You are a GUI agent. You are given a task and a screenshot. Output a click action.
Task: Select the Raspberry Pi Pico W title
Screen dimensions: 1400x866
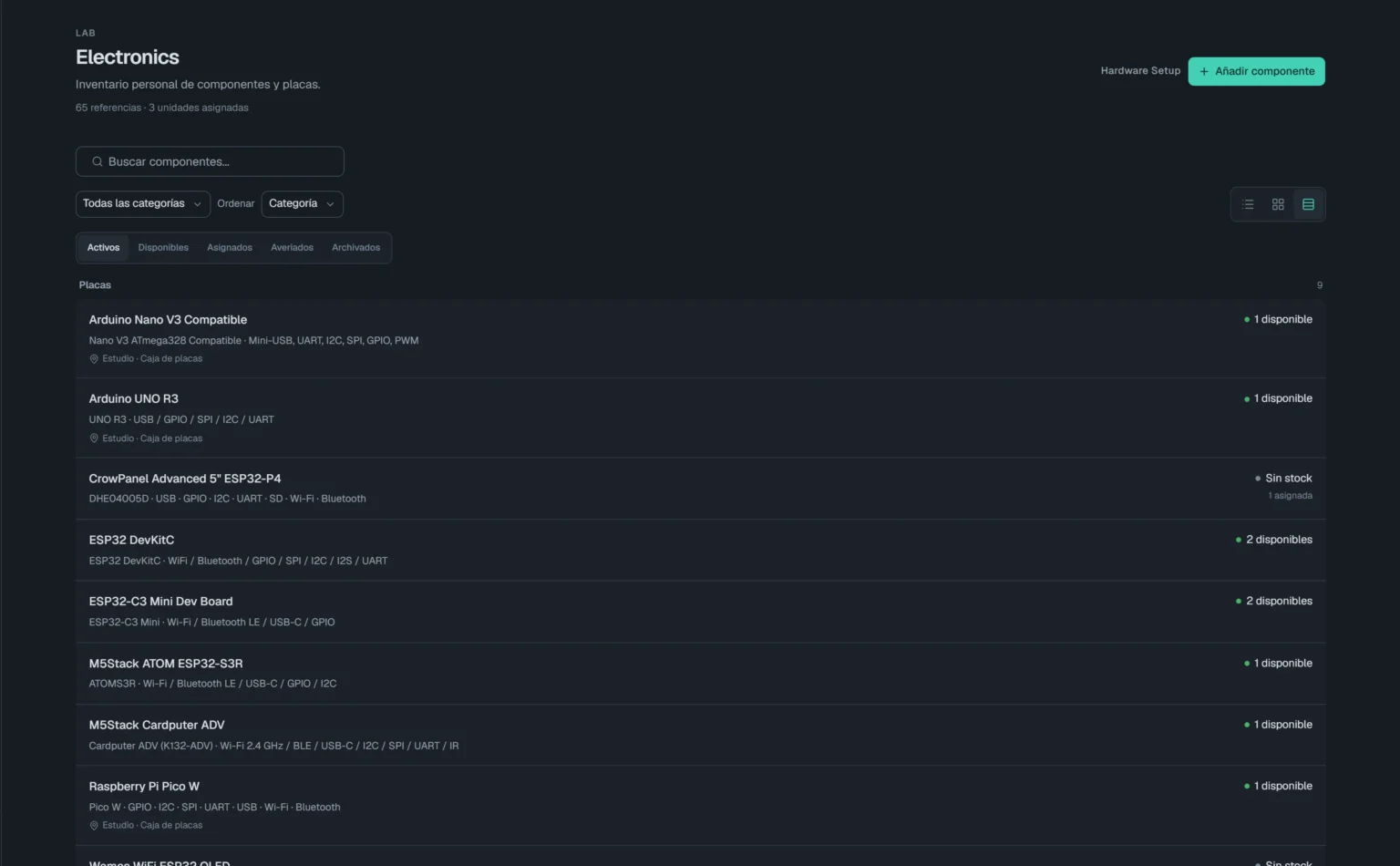pos(144,787)
